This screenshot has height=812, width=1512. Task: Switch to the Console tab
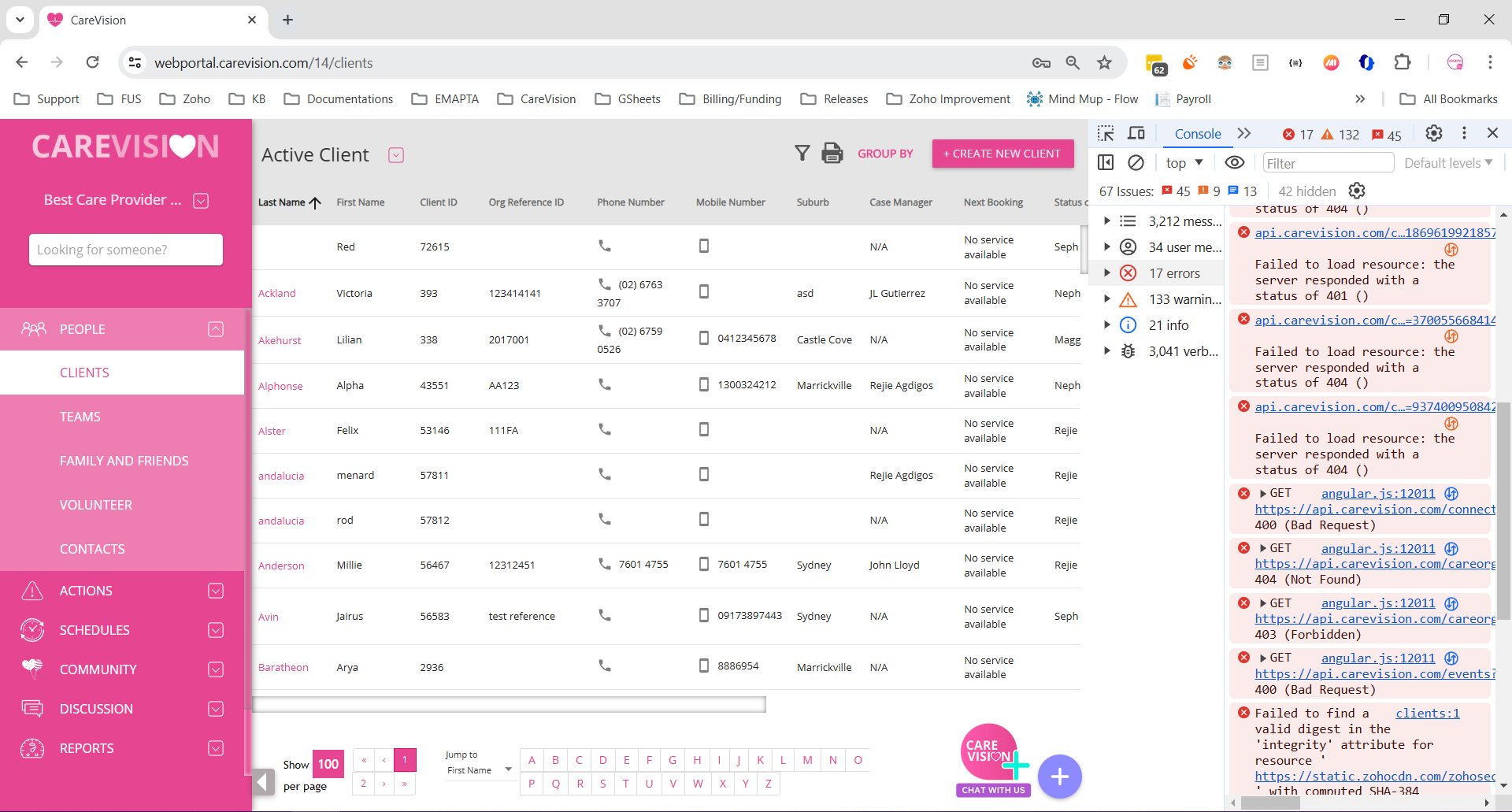1198,134
